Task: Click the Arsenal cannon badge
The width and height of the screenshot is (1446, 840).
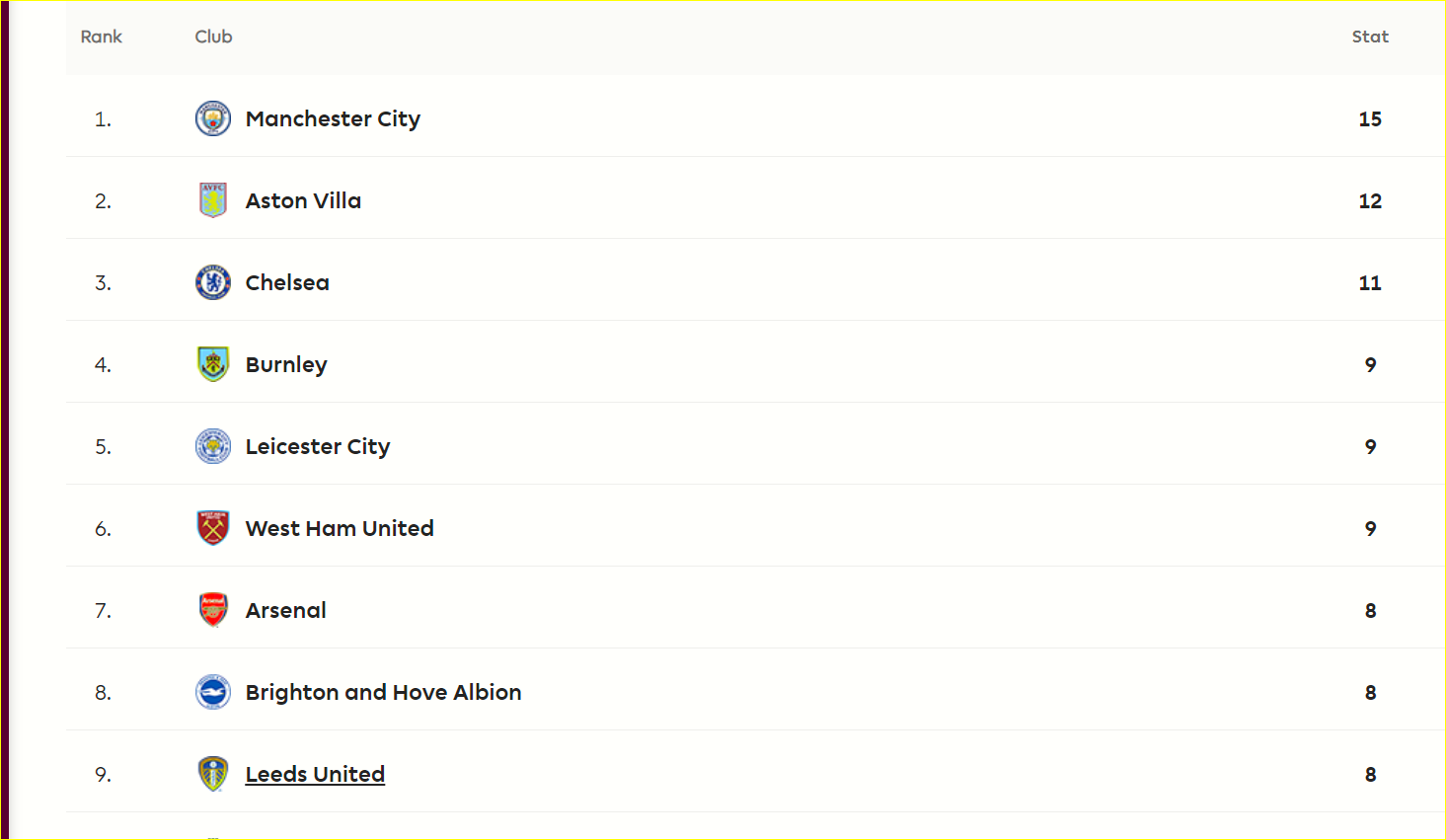Action: (x=213, y=610)
